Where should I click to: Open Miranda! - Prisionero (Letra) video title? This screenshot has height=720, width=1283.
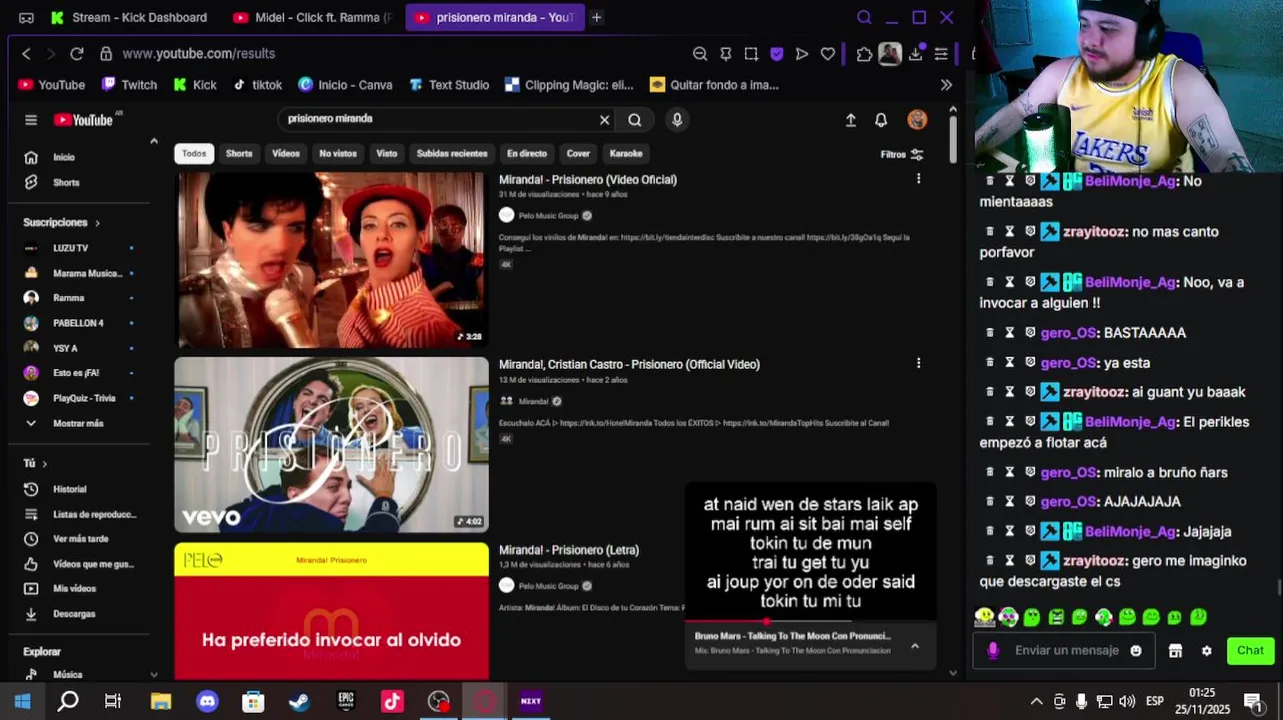569,550
